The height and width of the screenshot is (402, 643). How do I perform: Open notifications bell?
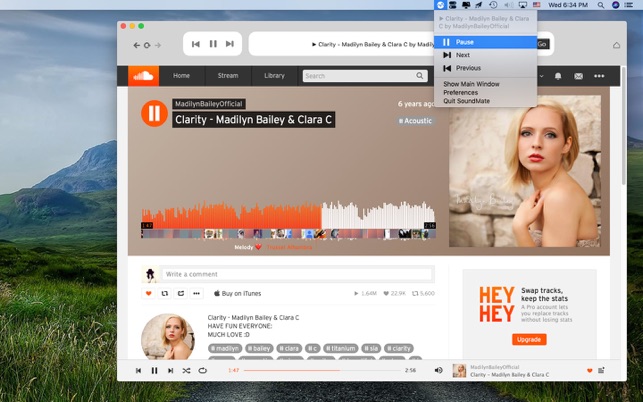pyautogui.click(x=558, y=76)
